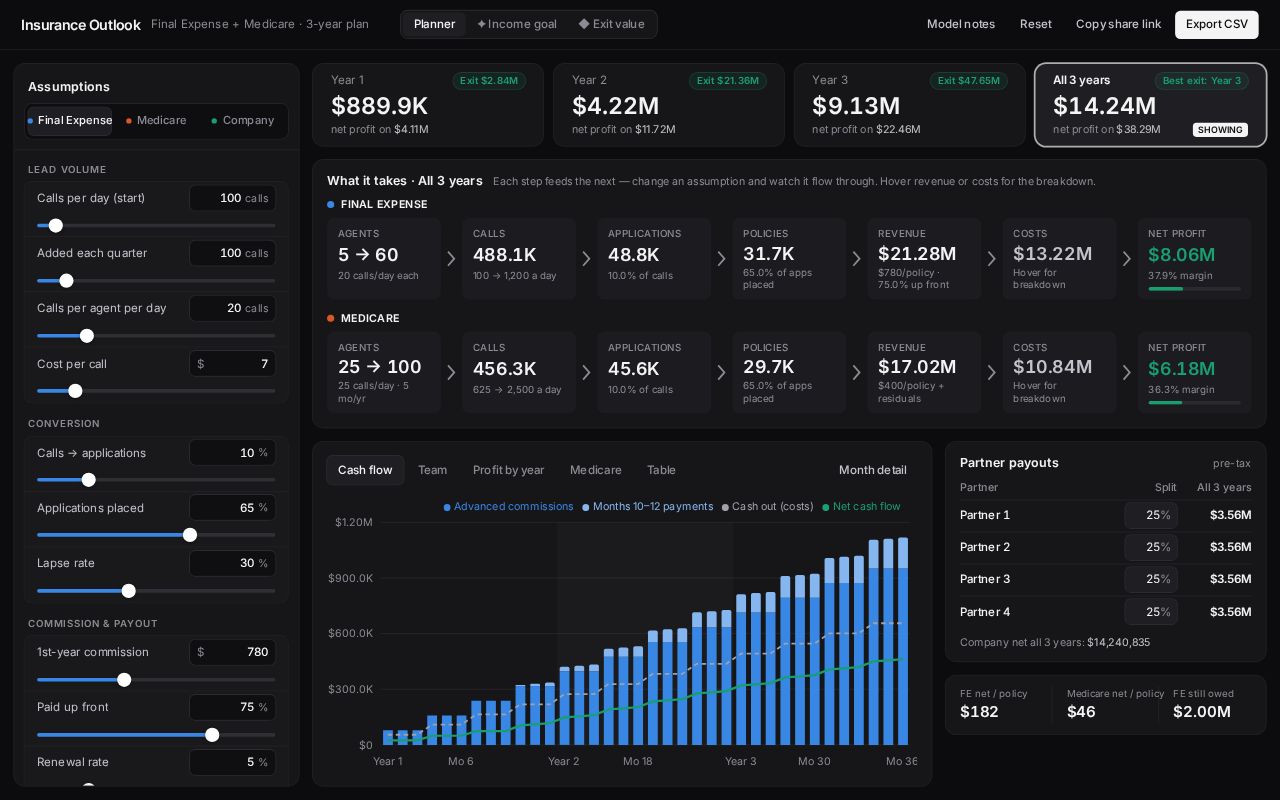Toggle the Months 10–12 payments legend series

[648, 507]
